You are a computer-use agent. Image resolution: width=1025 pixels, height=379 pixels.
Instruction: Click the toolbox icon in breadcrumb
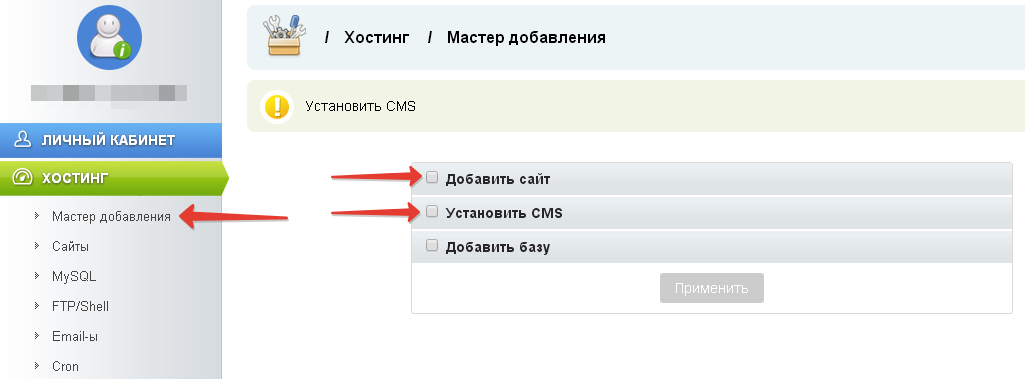[284, 36]
